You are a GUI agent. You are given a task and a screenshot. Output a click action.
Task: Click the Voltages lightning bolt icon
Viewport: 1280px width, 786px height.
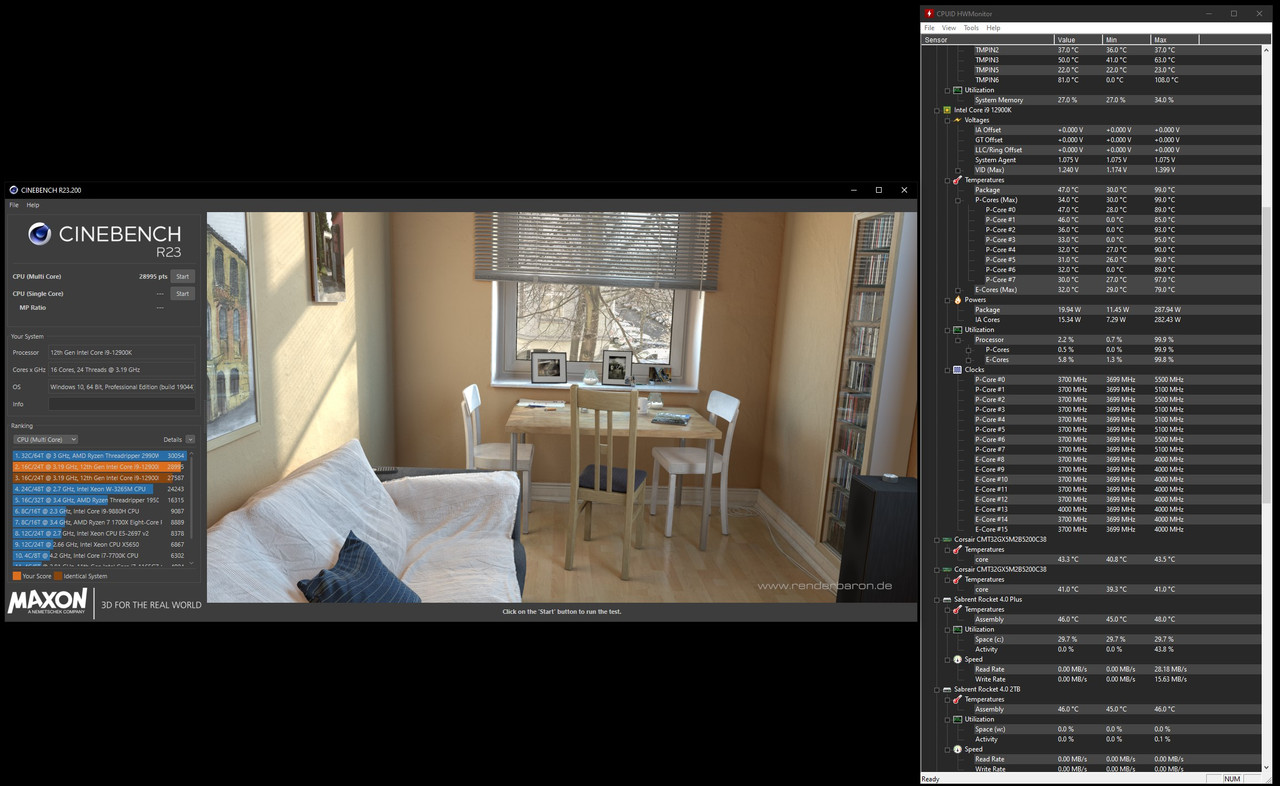[x=957, y=120]
